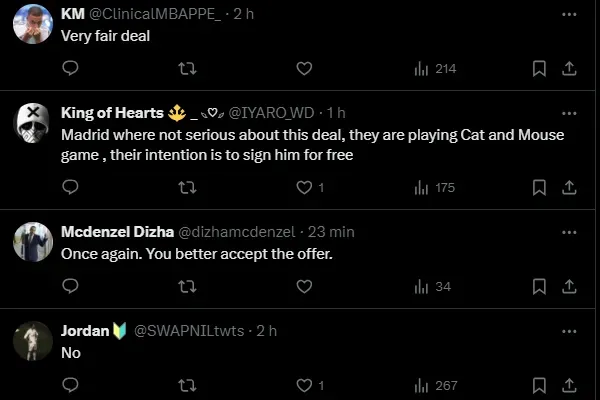Like KM's "Very fair deal" tweet

point(304,68)
